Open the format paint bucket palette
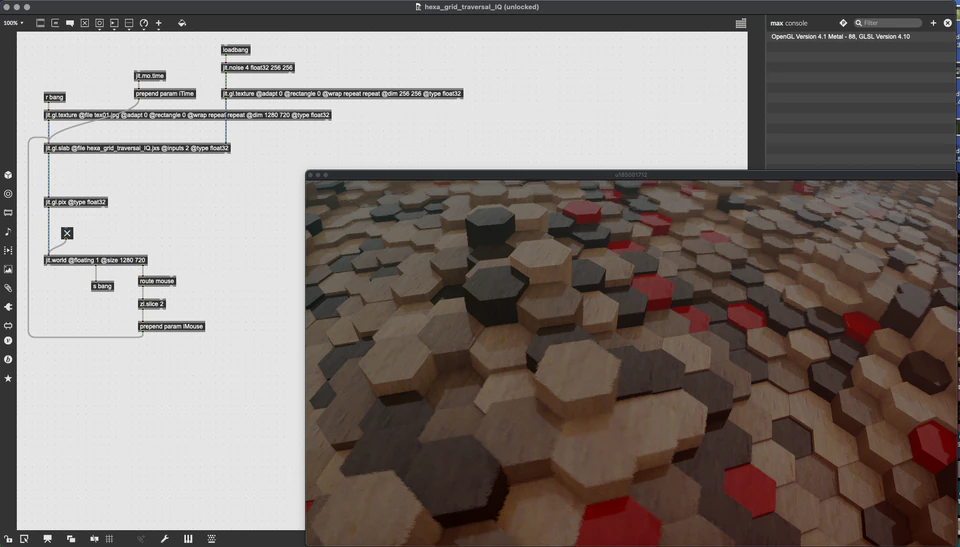Image resolution: width=960 pixels, height=547 pixels. [182, 23]
